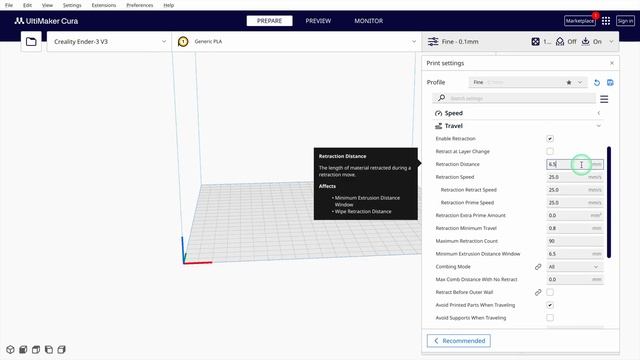Open the Help menu
The width and height of the screenshot is (640, 360).
(x=169, y=5)
